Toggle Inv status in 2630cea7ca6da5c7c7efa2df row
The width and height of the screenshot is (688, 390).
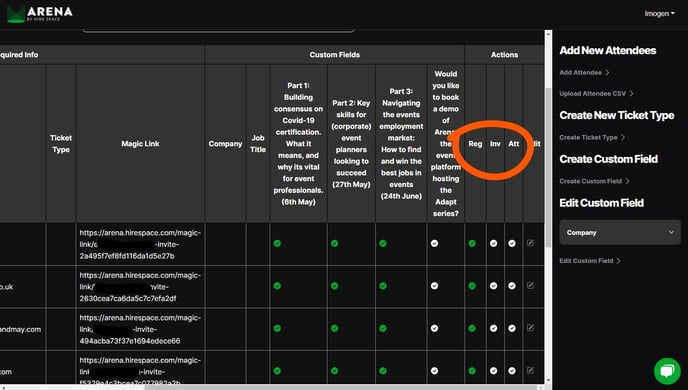click(x=493, y=286)
